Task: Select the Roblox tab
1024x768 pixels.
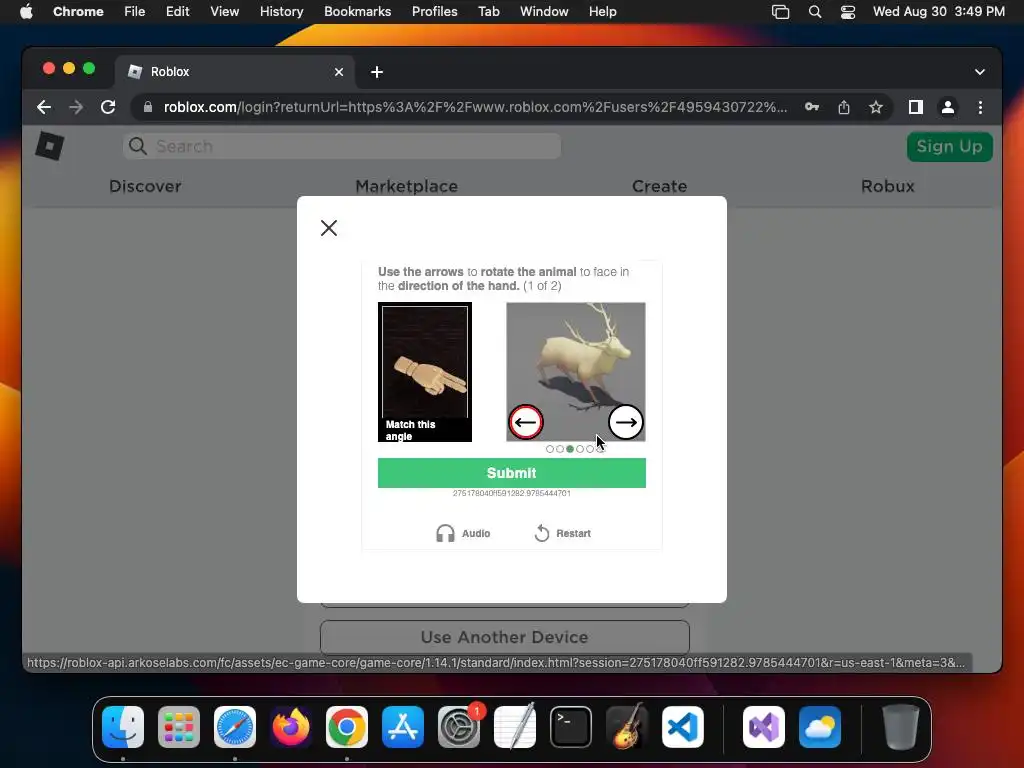Action: point(235,72)
